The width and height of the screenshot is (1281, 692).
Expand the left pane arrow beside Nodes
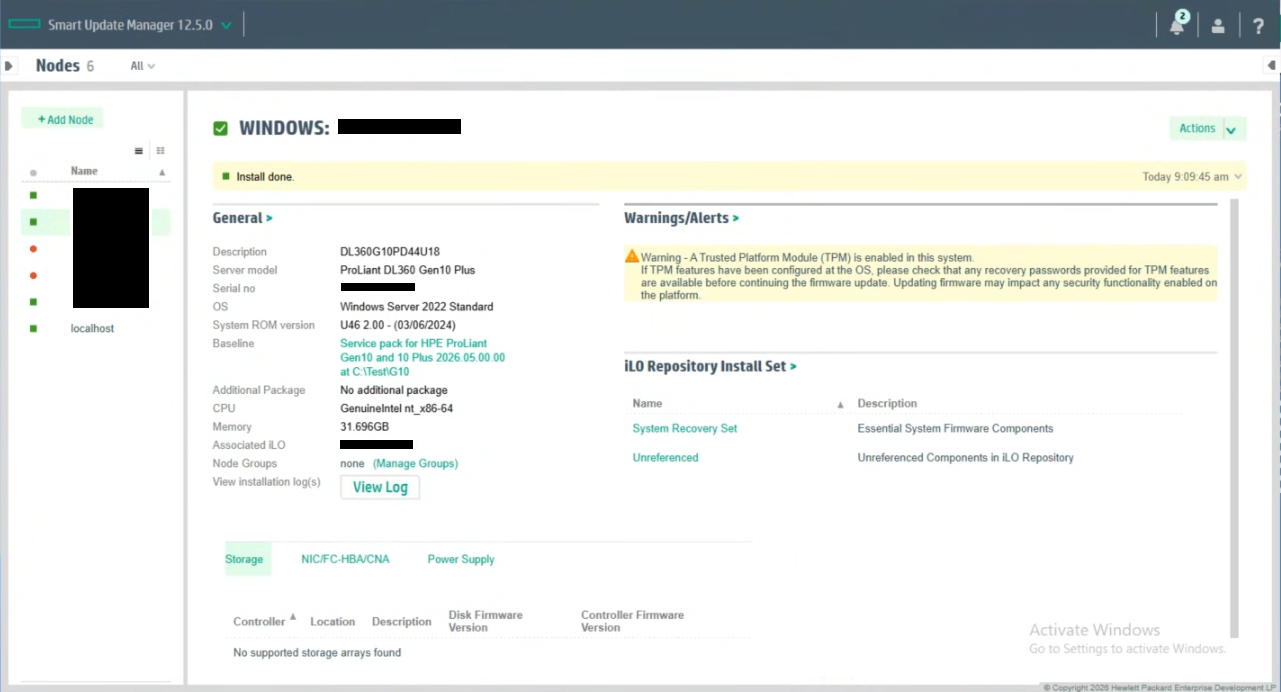click(x=9, y=66)
